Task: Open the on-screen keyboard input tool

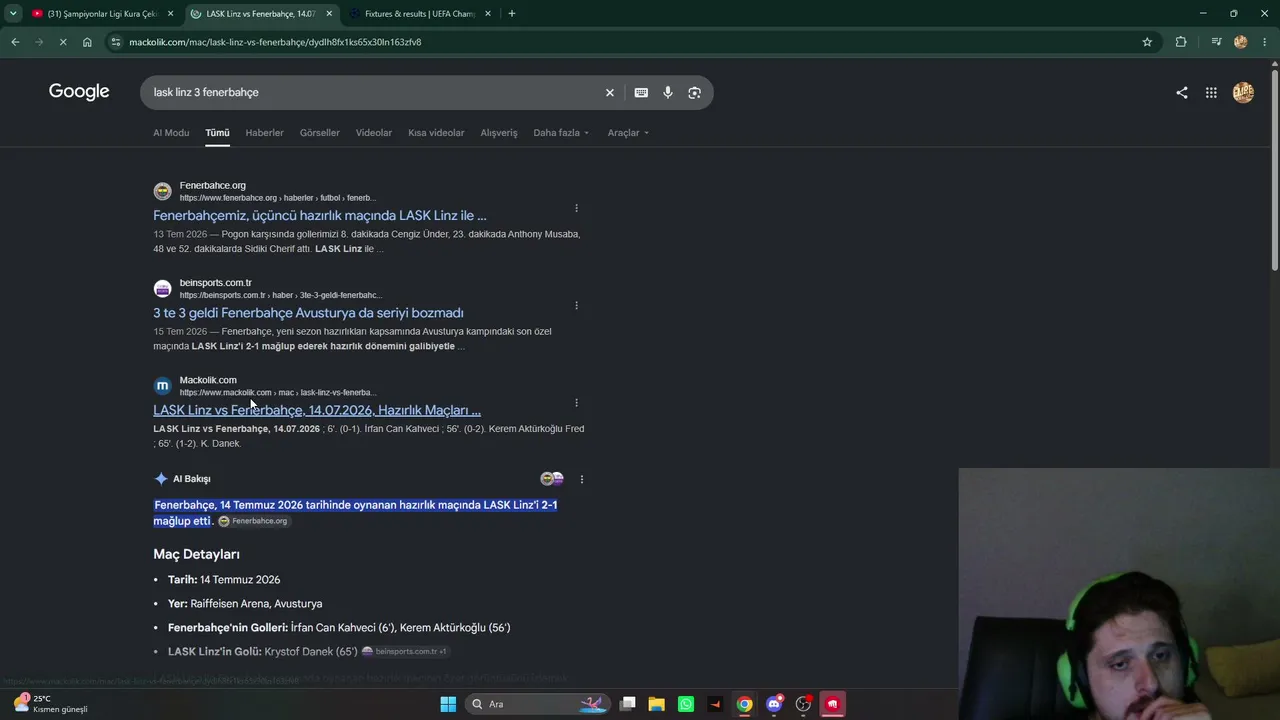Action: point(641,92)
